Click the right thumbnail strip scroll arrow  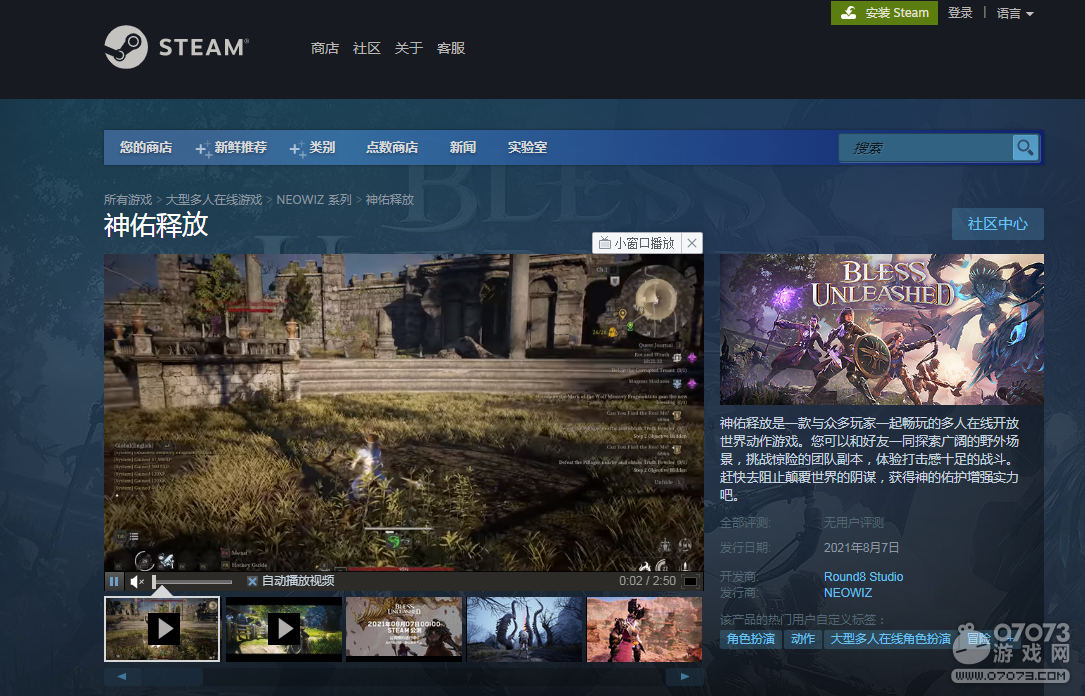685,676
